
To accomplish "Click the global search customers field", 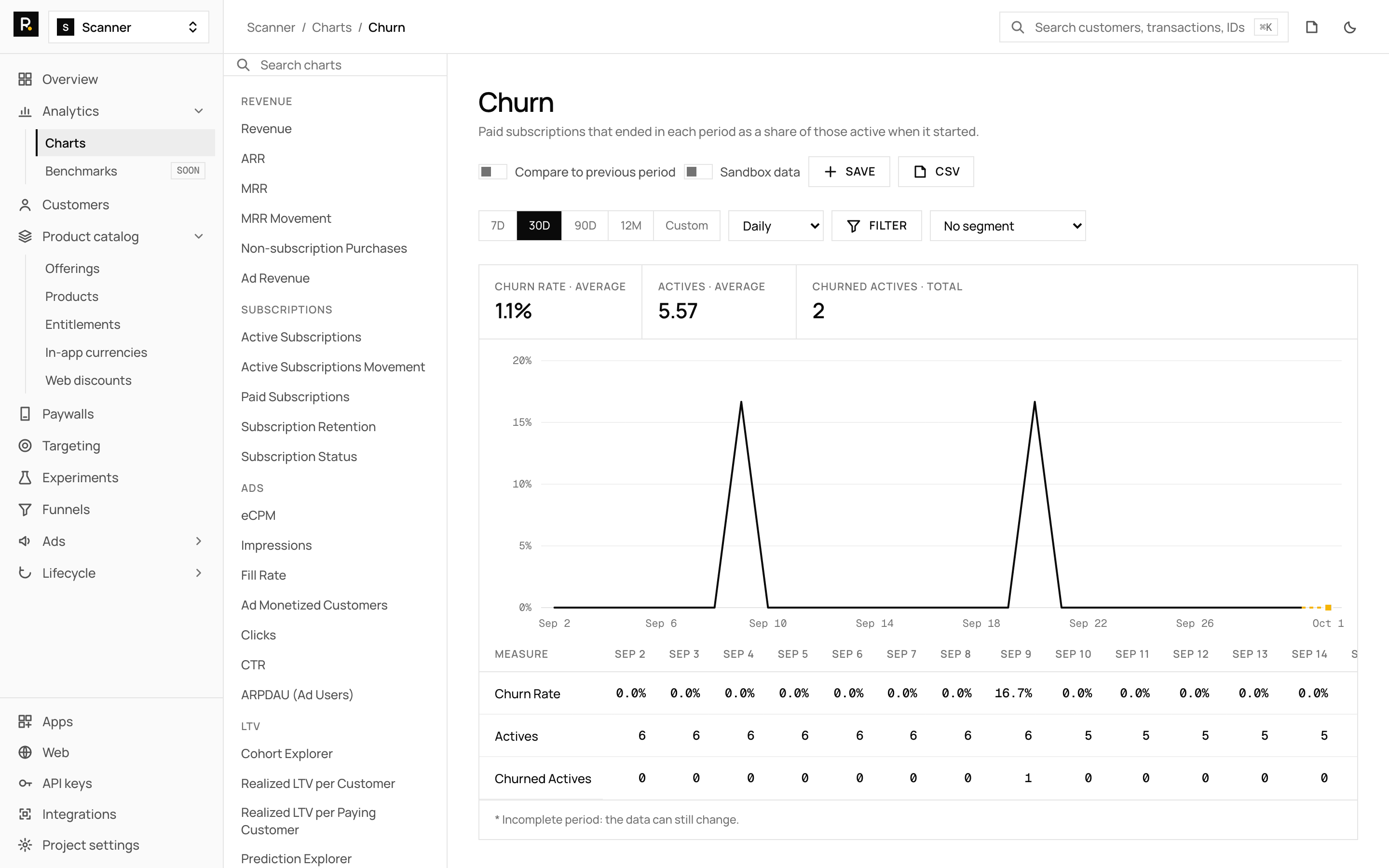I will click(1144, 27).
